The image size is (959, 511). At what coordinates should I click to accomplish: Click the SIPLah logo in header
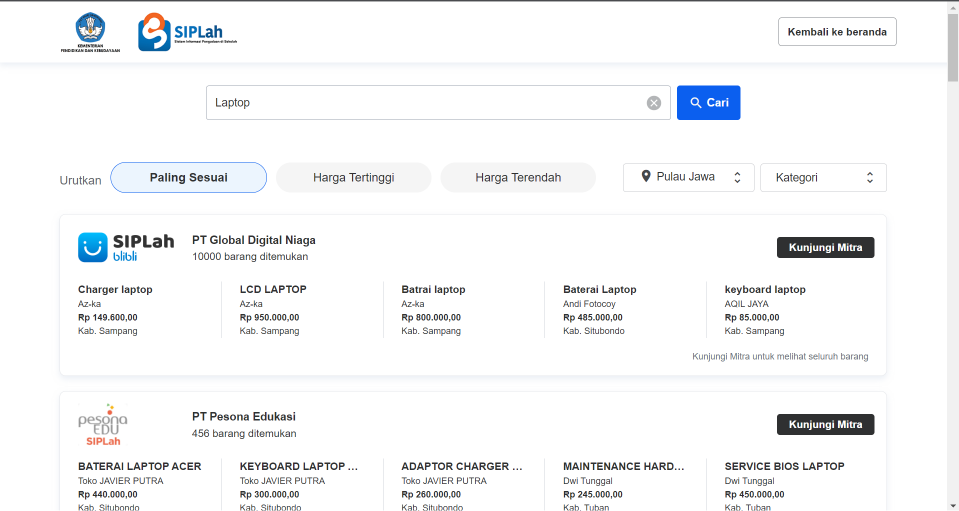[x=187, y=32]
